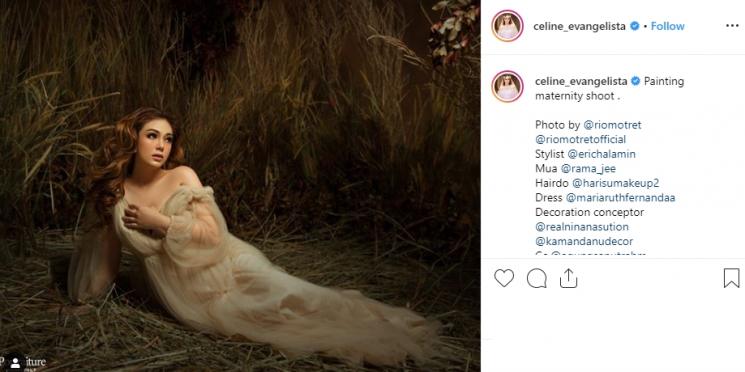This screenshot has width=745, height=372.
Task: Share the post via the share icon
Action: click(x=568, y=278)
